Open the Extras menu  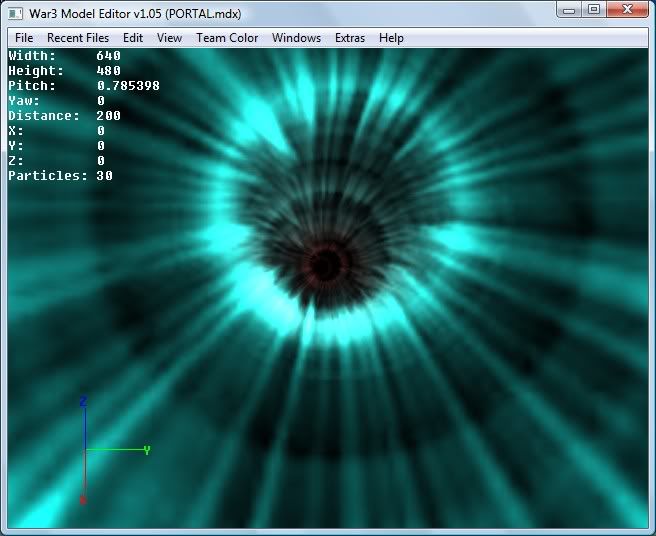[350, 38]
